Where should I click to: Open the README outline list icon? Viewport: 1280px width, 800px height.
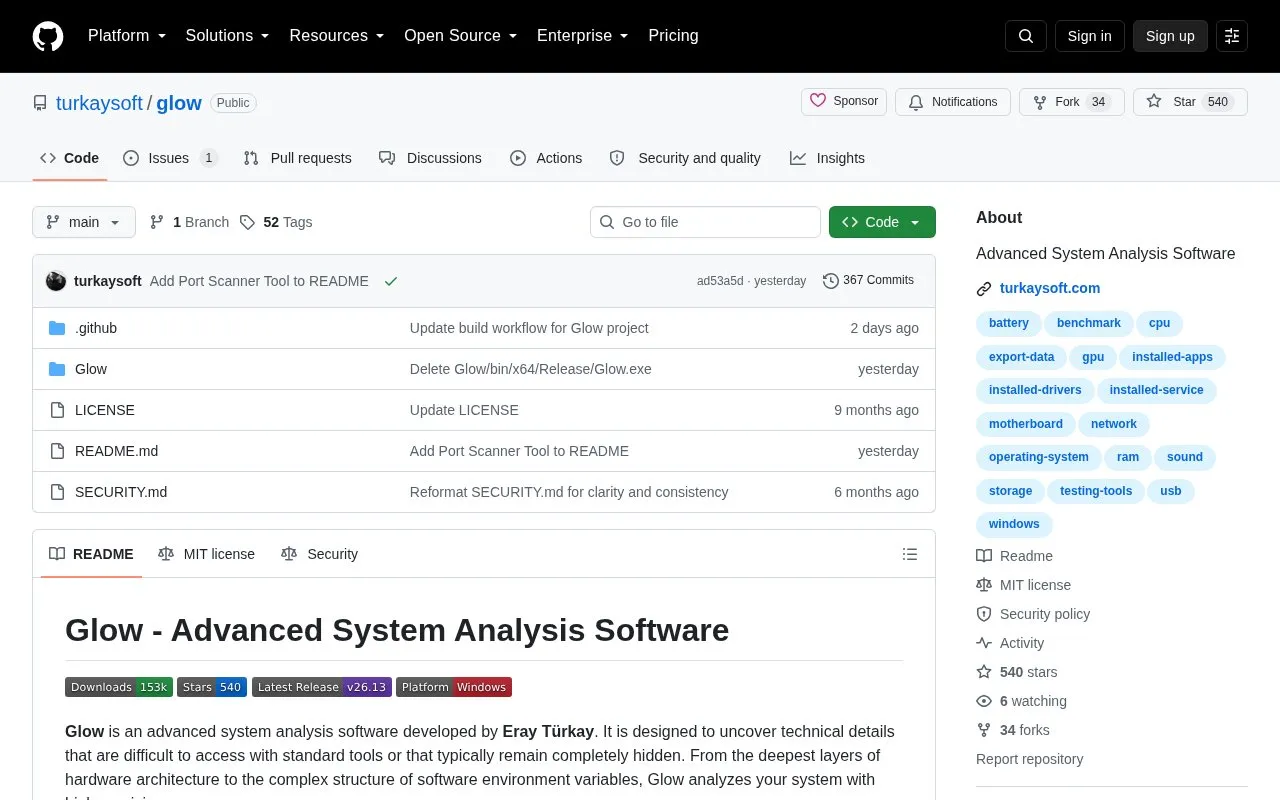(x=910, y=554)
